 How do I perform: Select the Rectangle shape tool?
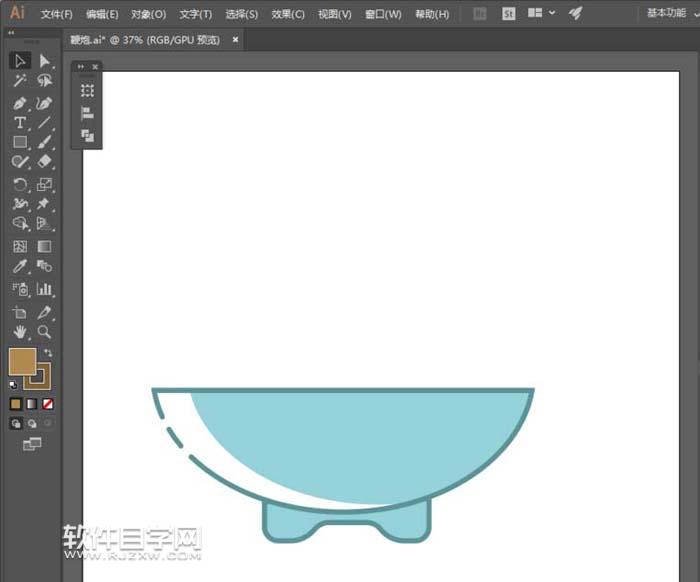tap(20, 142)
